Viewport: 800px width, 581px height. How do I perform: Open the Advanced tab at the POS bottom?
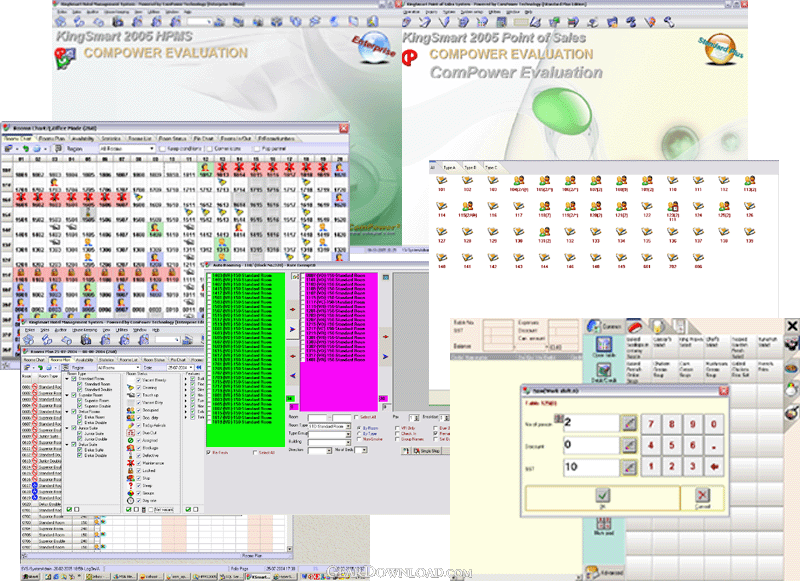[x=606, y=572]
